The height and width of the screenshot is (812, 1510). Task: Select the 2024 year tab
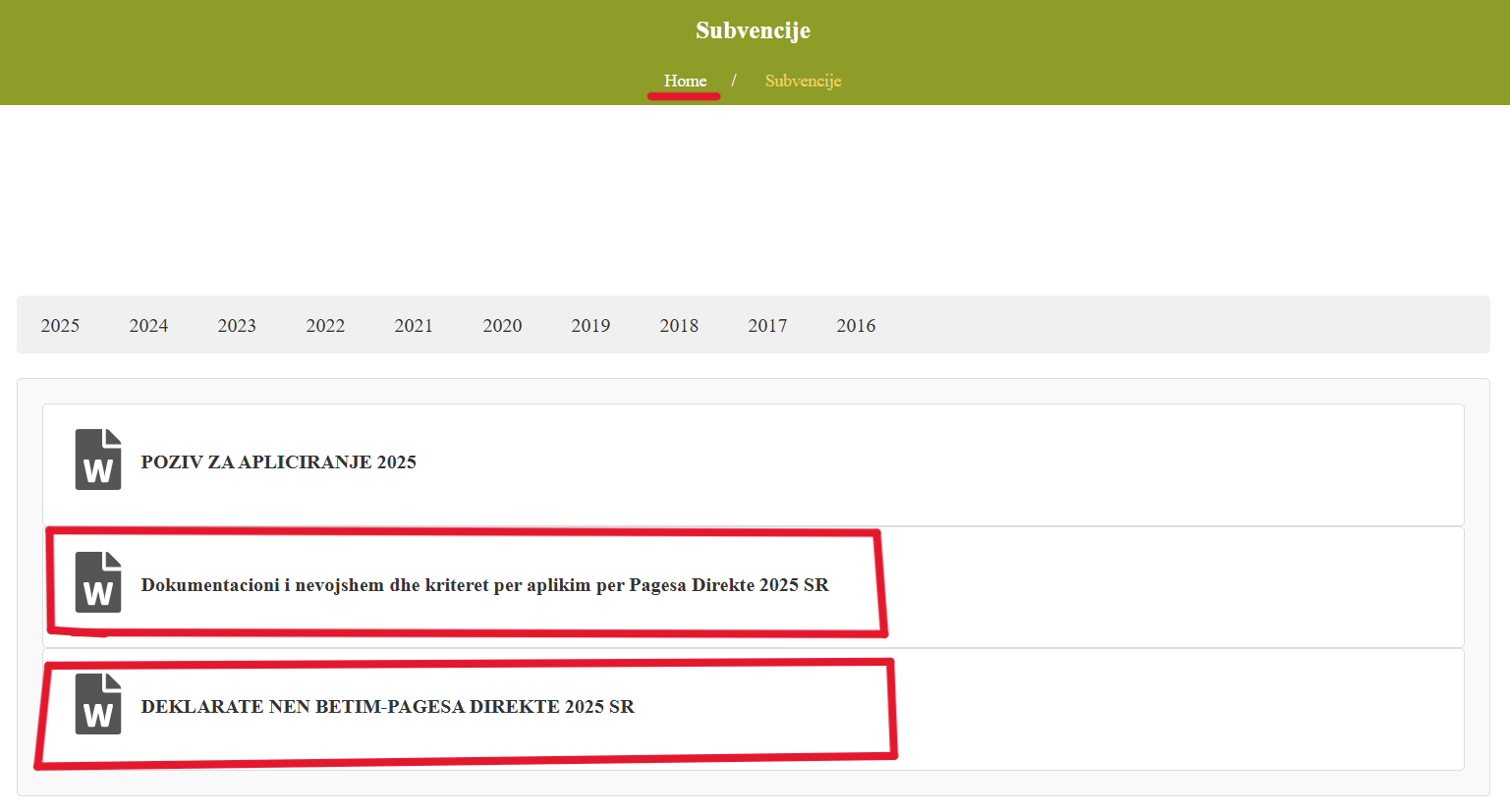[x=148, y=325]
